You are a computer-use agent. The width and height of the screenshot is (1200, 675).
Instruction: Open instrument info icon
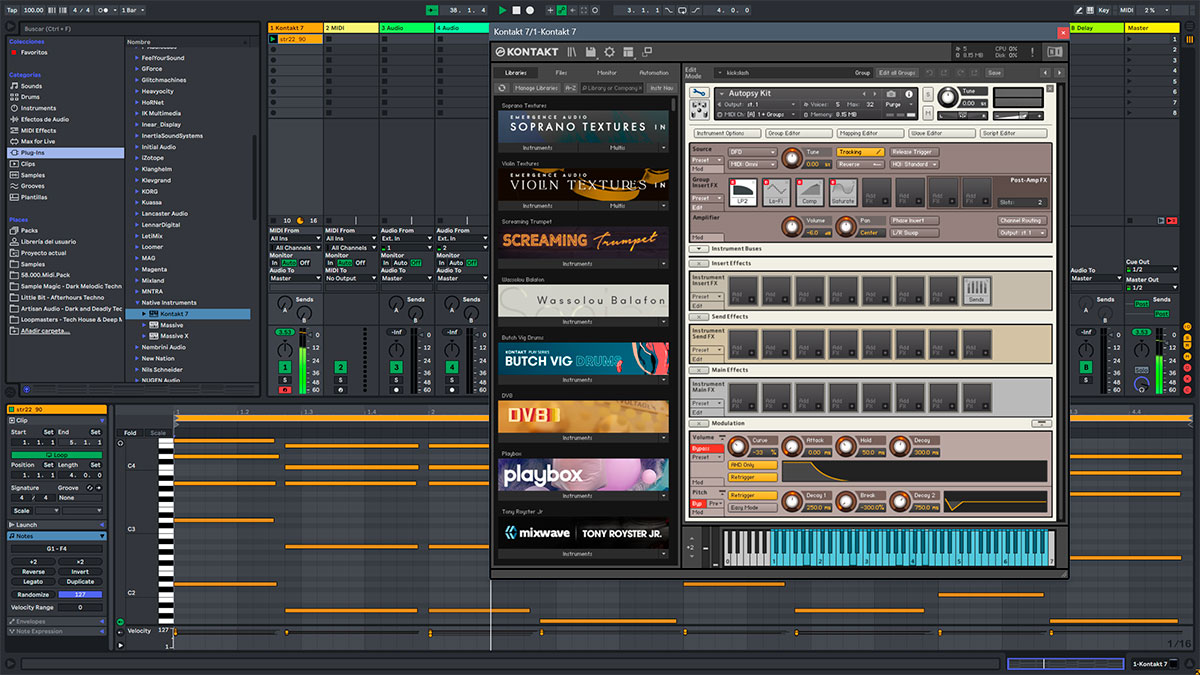click(910, 93)
